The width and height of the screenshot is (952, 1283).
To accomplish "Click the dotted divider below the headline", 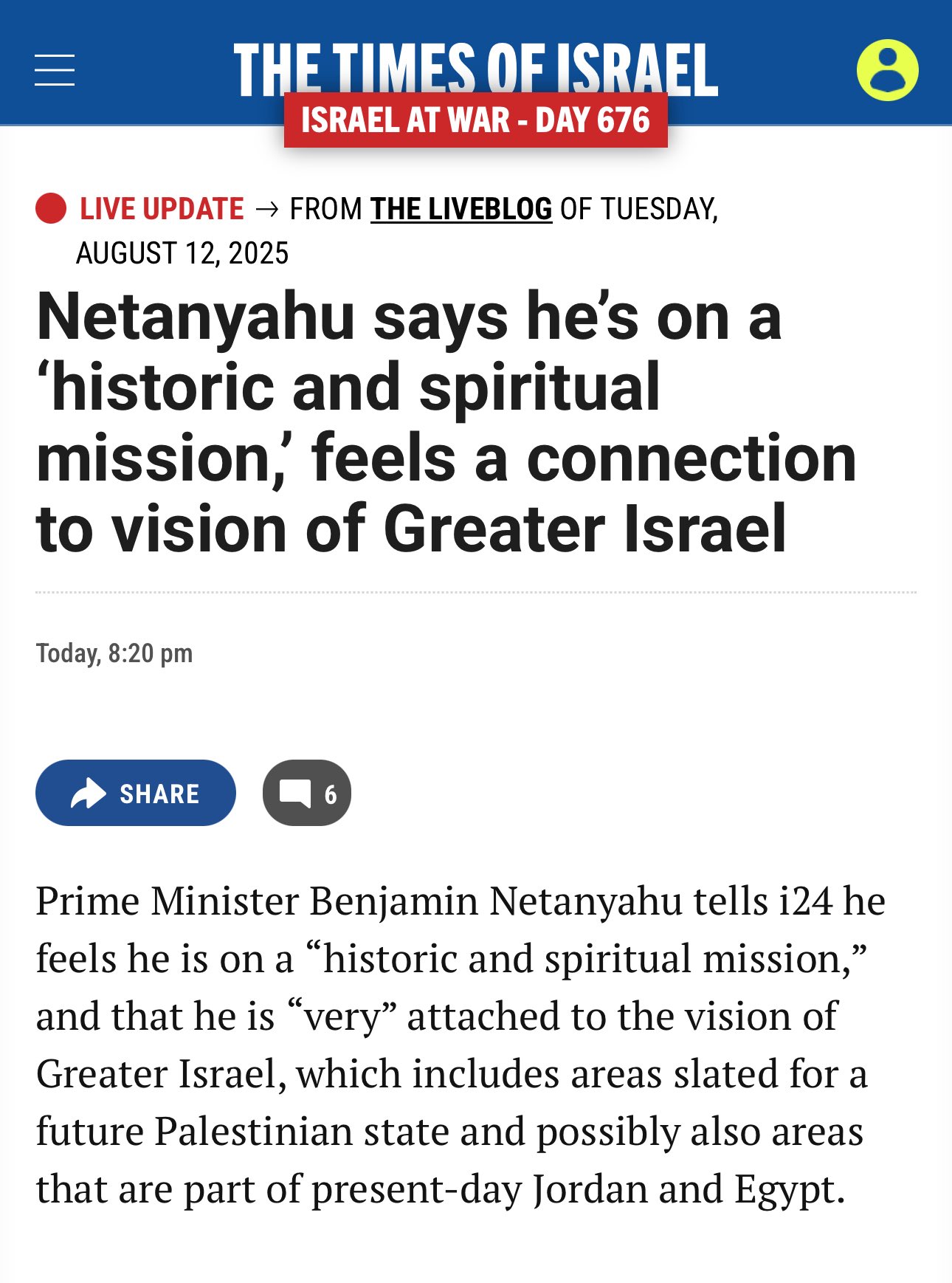I will click(475, 592).
